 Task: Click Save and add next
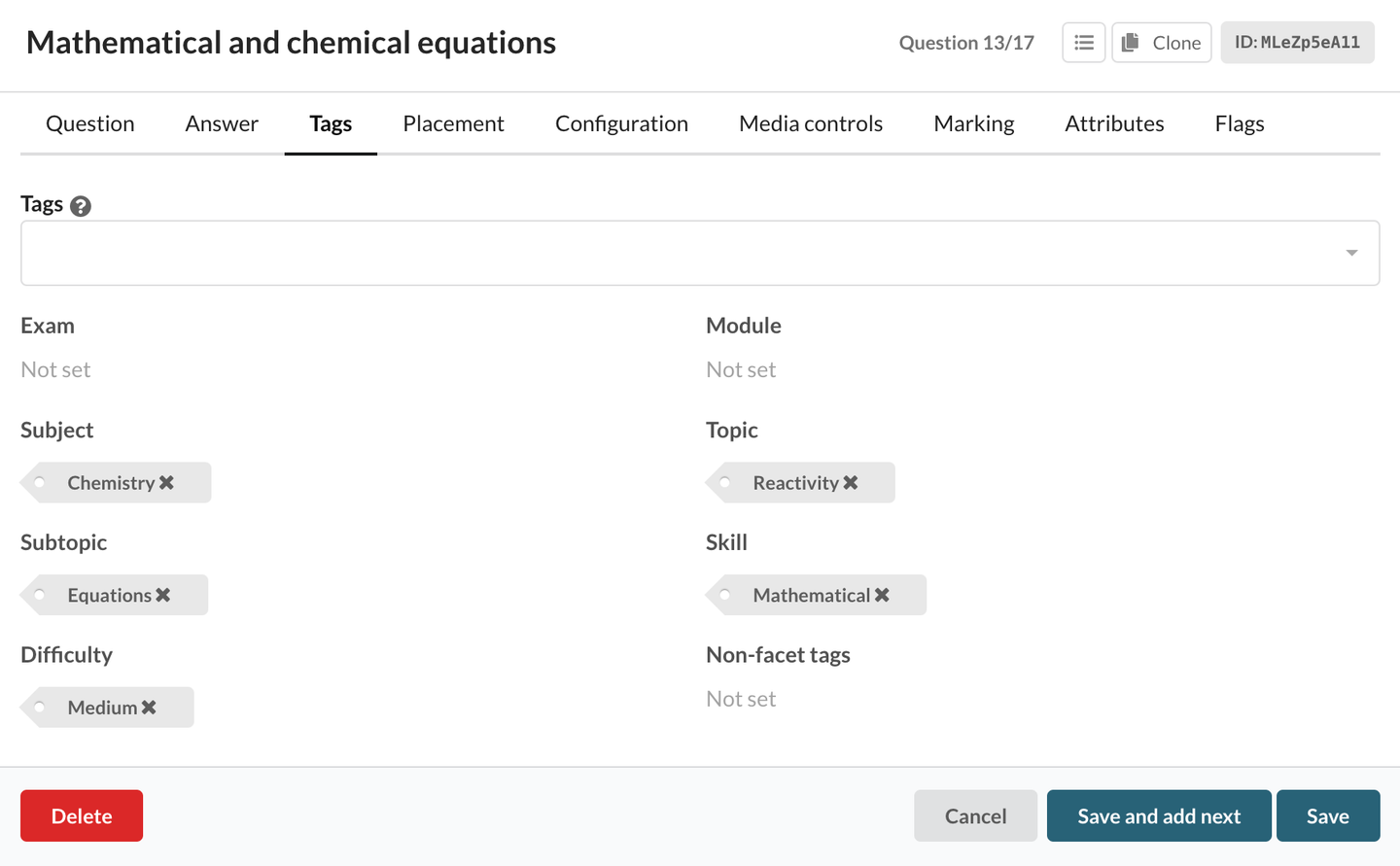click(1158, 815)
